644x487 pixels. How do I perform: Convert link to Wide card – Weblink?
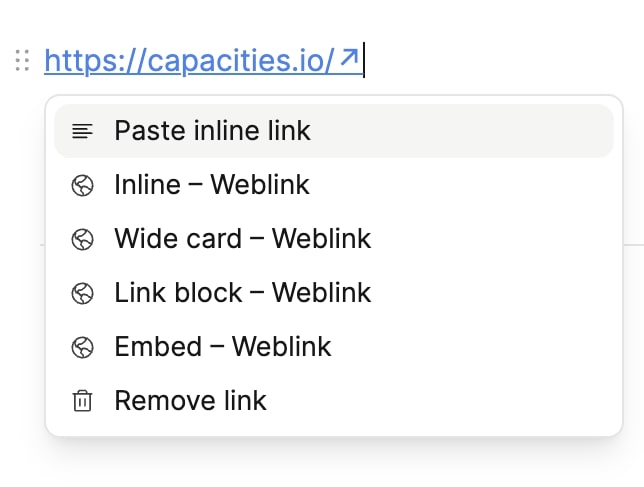242,239
